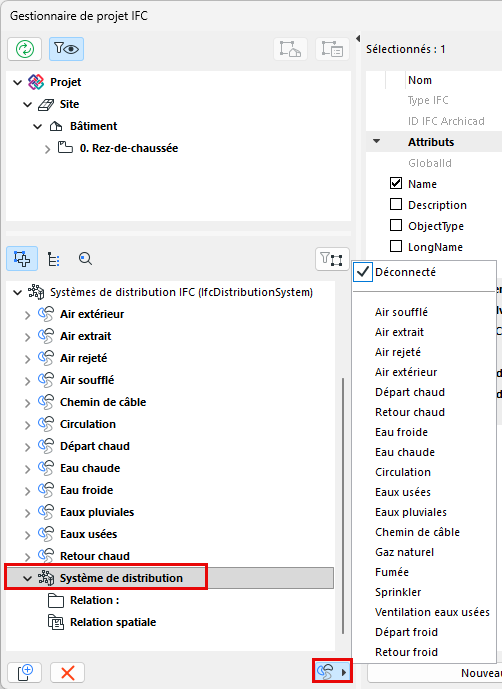Choose Départ froid from popup menu
The height and width of the screenshot is (689, 502).
pyautogui.click(x=406, y=632)
